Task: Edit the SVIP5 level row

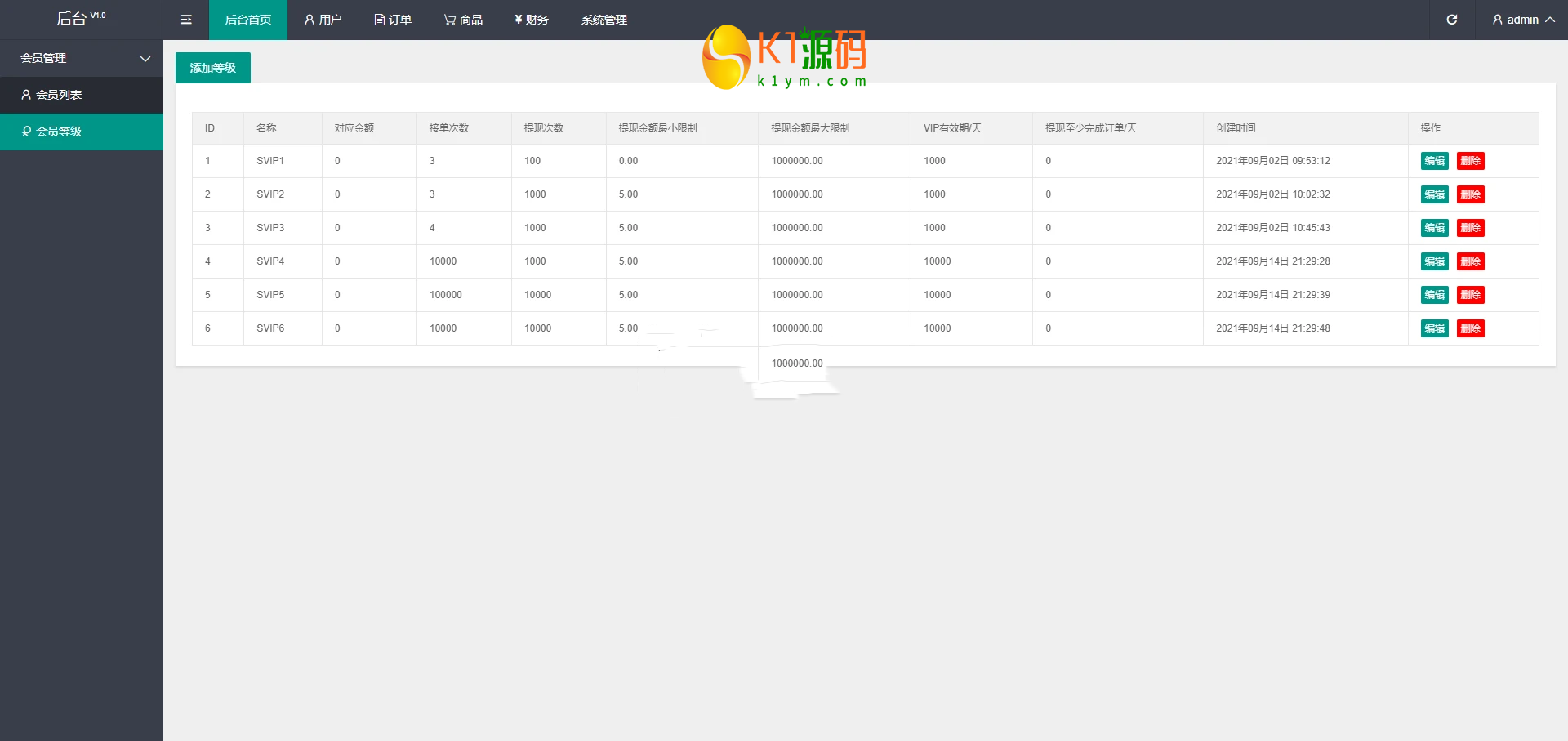Action: coord(1435,295)
